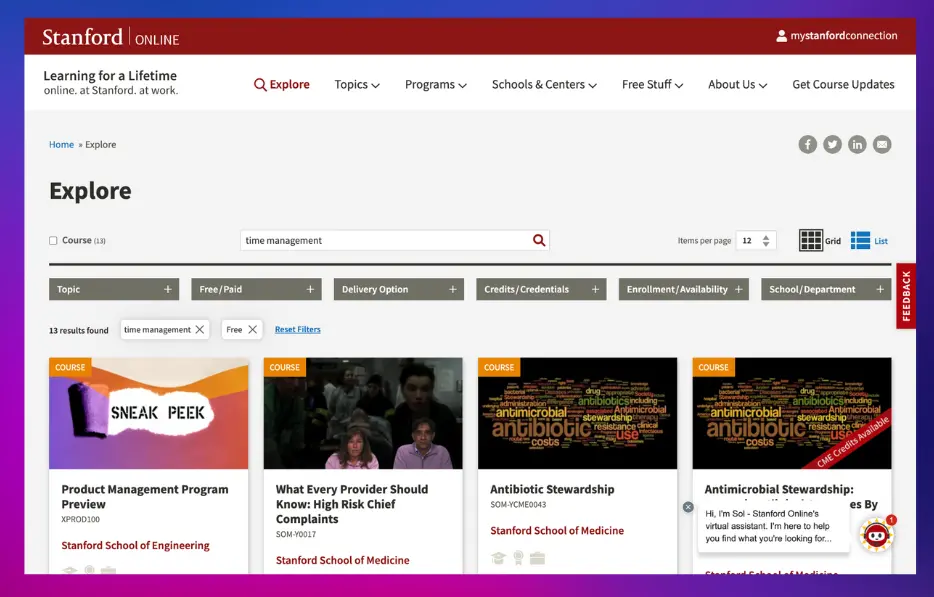The image size is (934, 597).
Task: Open the Schools & Centers menu
Action: coord(544,85)
